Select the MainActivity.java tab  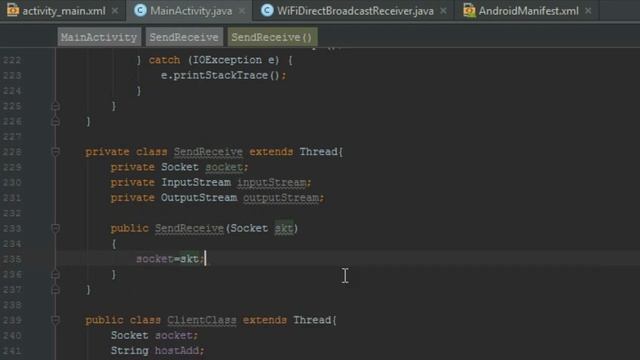click(x=191, y=11)
